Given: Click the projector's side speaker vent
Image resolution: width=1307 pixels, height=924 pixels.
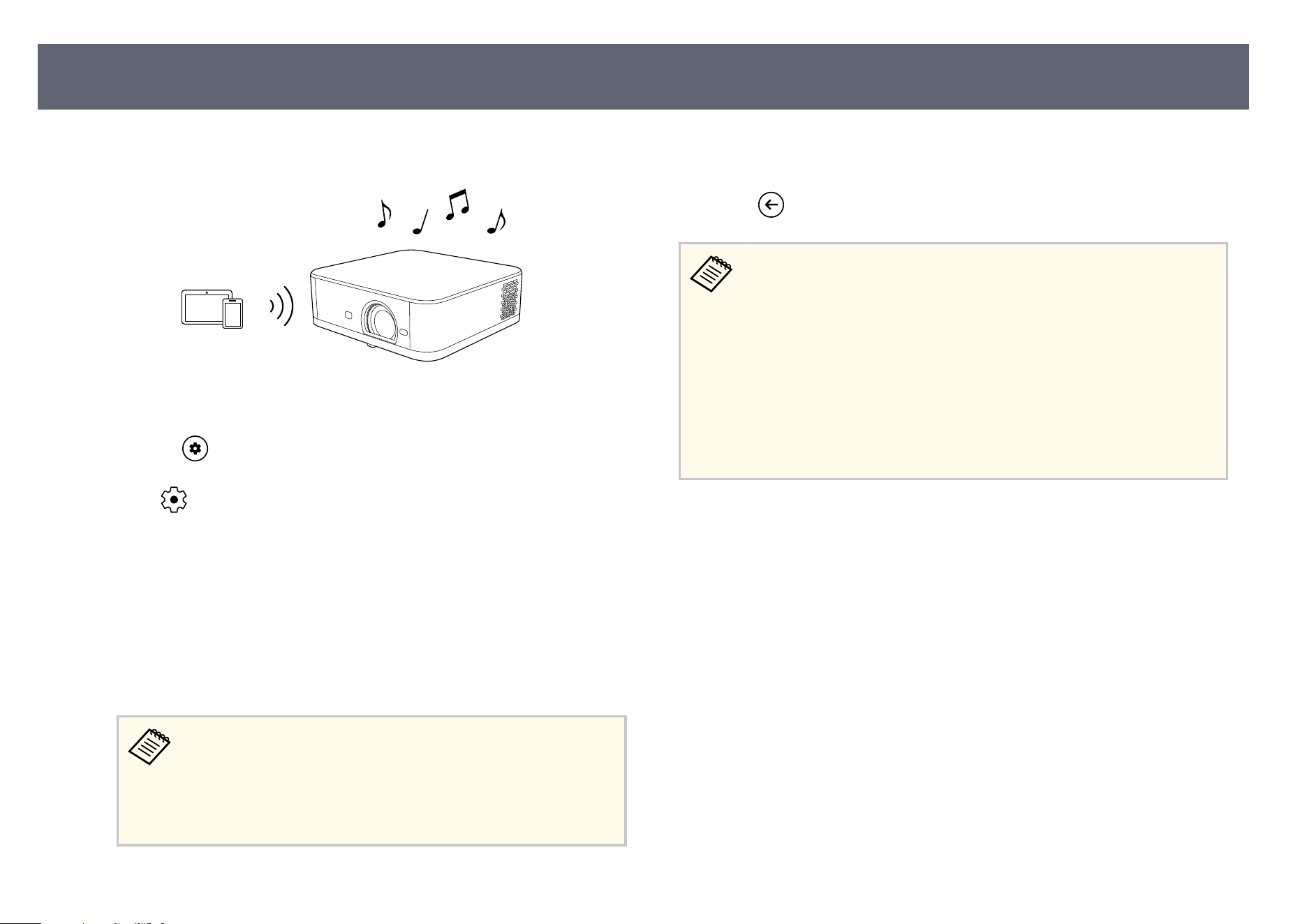Looking at the screenshot, I should click(x=510, y=301).
